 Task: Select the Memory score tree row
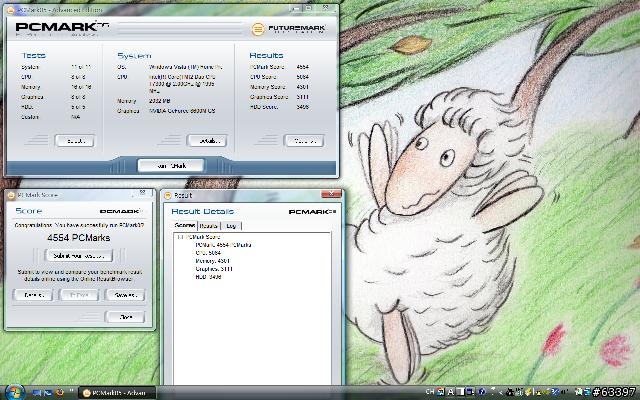pos(212,261)
